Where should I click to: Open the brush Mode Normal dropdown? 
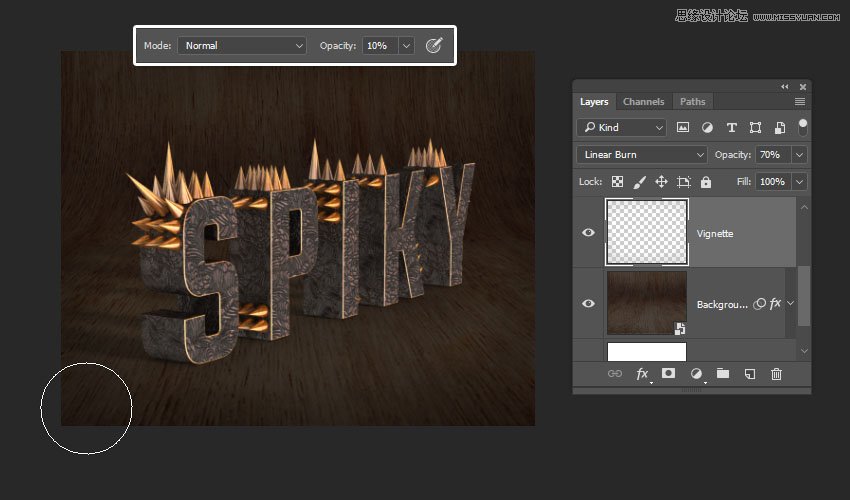coord(242,46)
